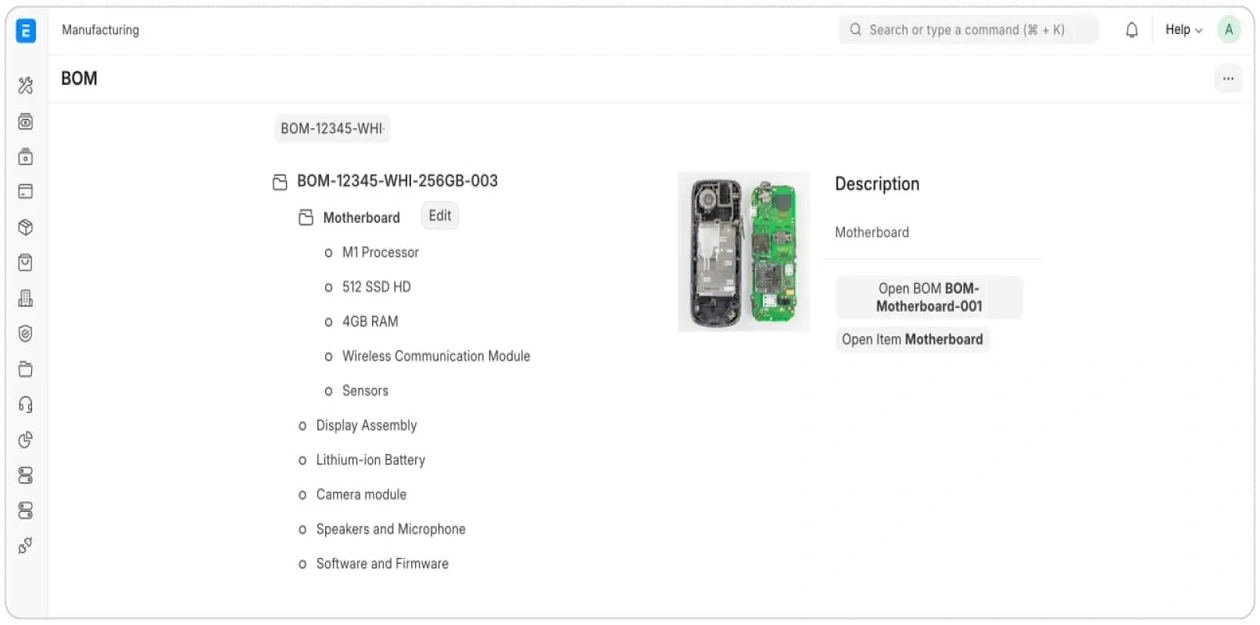
Task: Click the building sidebar icon
Action: coord(26,298)
